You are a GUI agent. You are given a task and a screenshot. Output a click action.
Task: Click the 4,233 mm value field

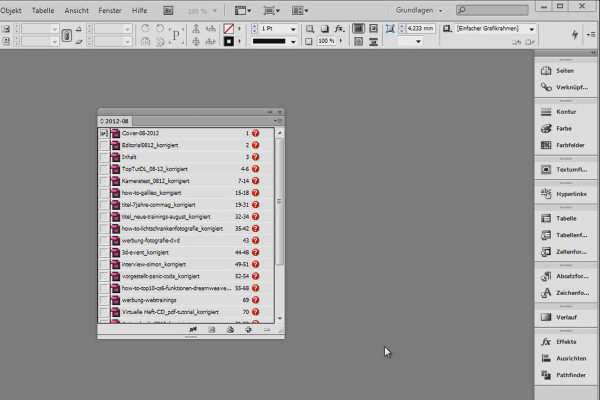pos(421,28)
